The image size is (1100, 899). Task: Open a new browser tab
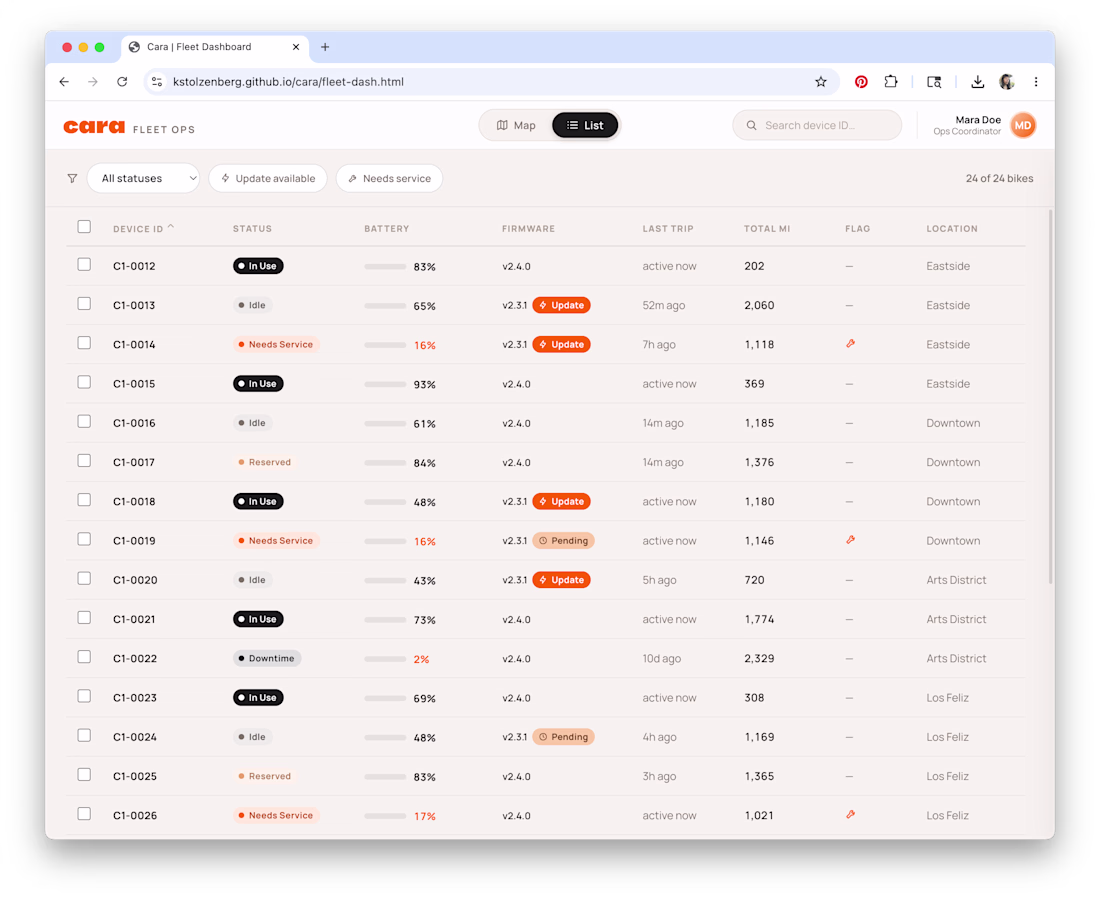[x=325, y=47]
